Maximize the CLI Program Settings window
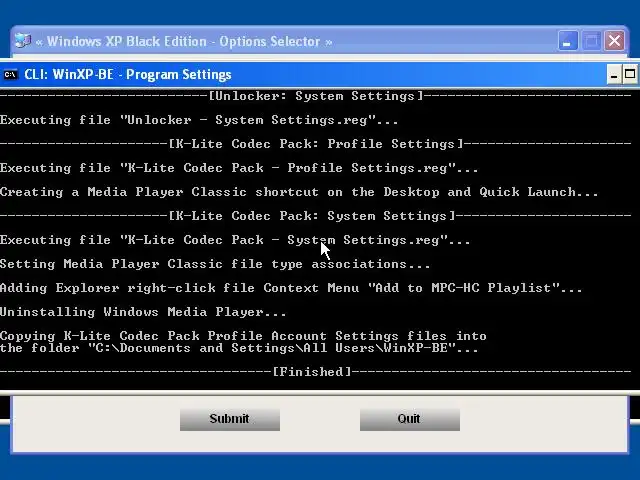Screen dimensions: 640x480 pos(630,75)
